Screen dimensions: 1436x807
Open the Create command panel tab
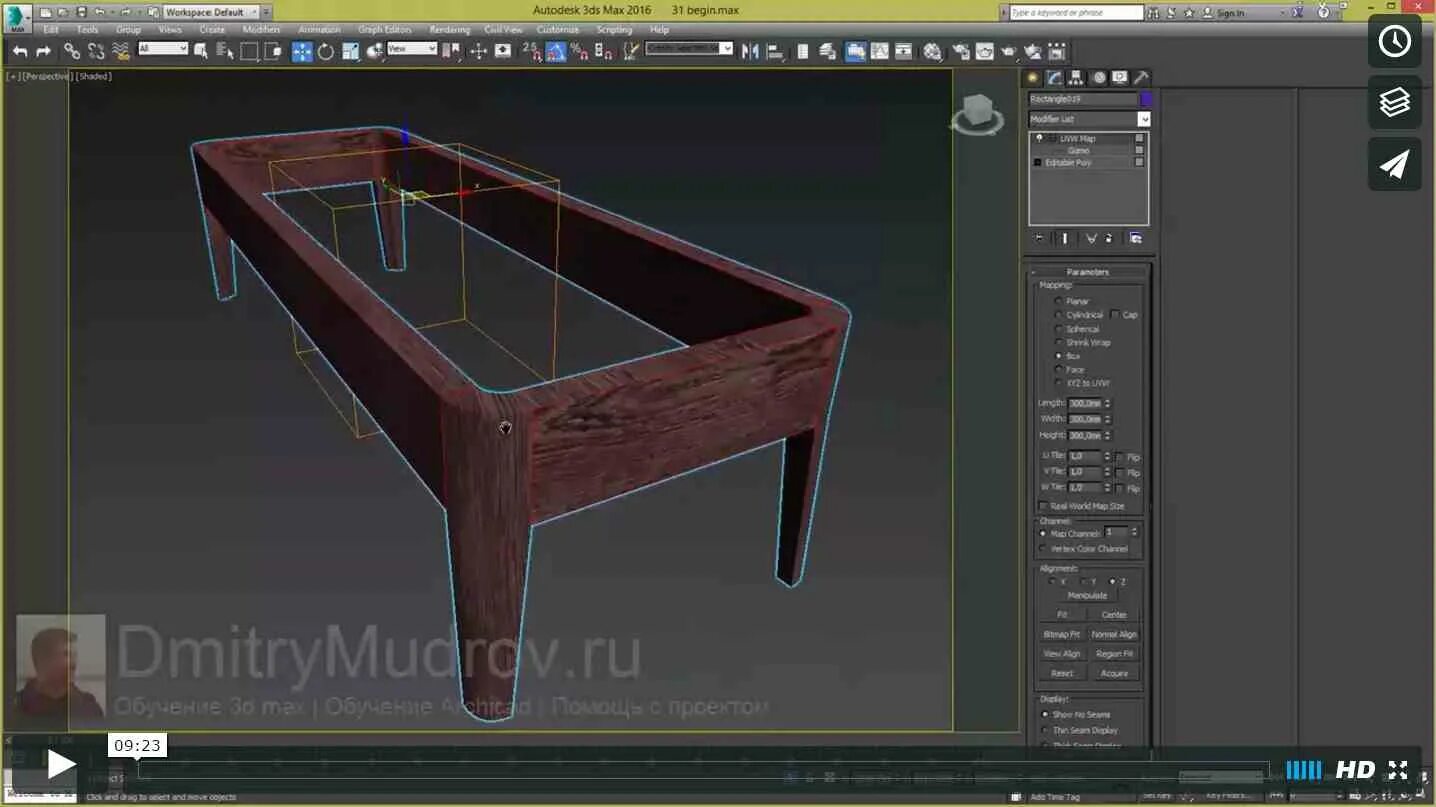pos(1033,77)
